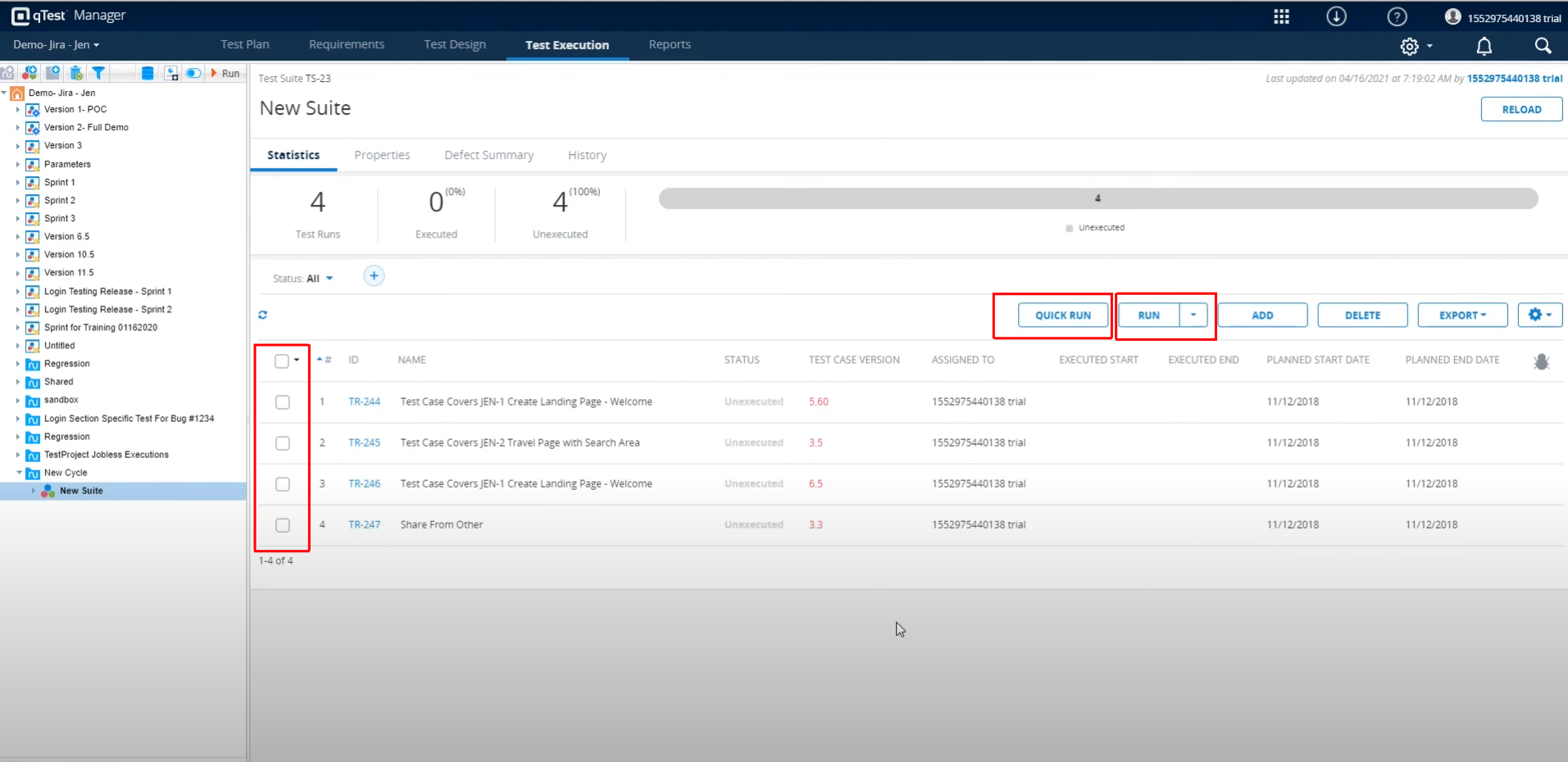The image size is (1568, 762).
Task: Open the notifications bell icon
Action: pyautogui.click(x=1484, y=47)
